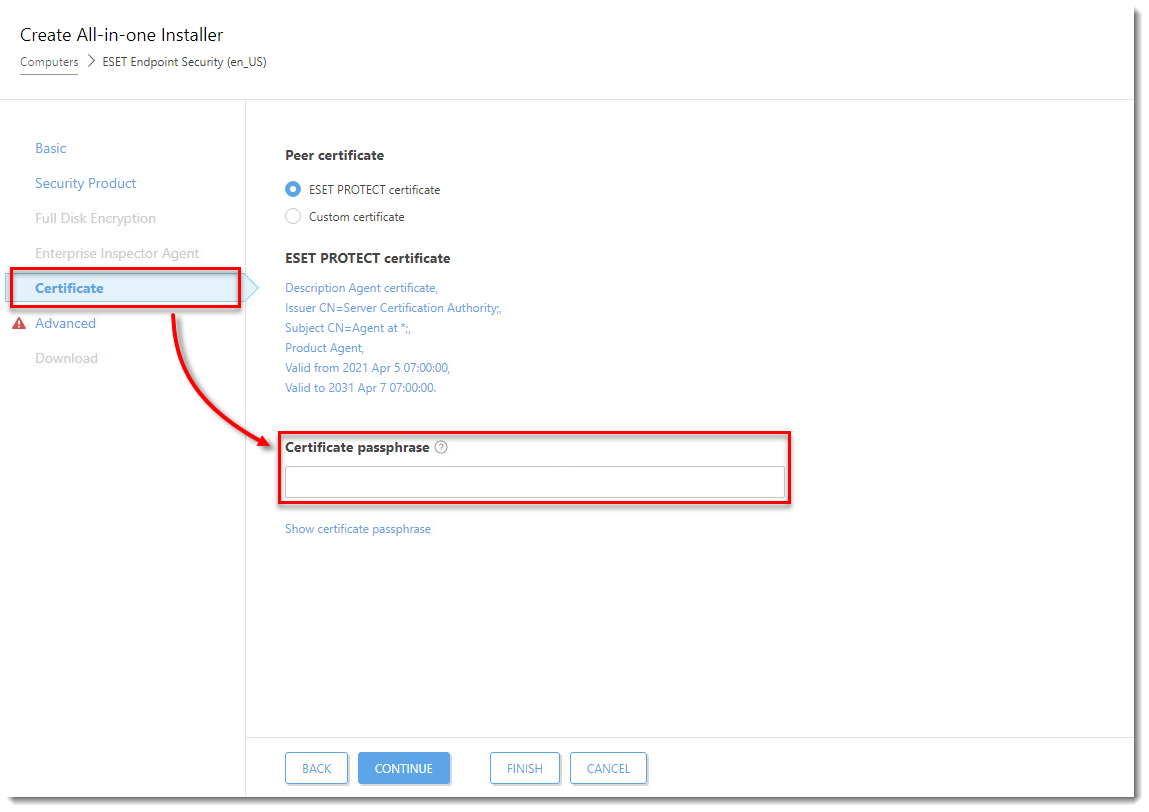Switch to the Certificate section
The height and width of the screenshot is (812, 1149).
[x=69, y=288]
